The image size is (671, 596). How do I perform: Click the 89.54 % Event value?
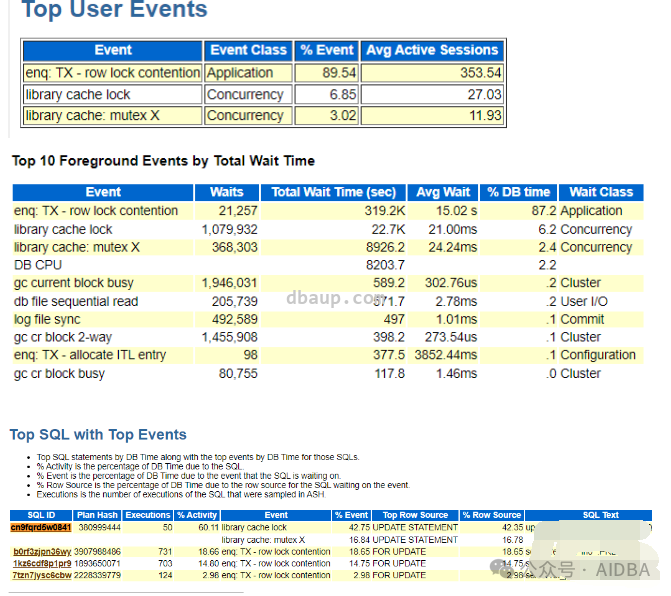point(339,73)
